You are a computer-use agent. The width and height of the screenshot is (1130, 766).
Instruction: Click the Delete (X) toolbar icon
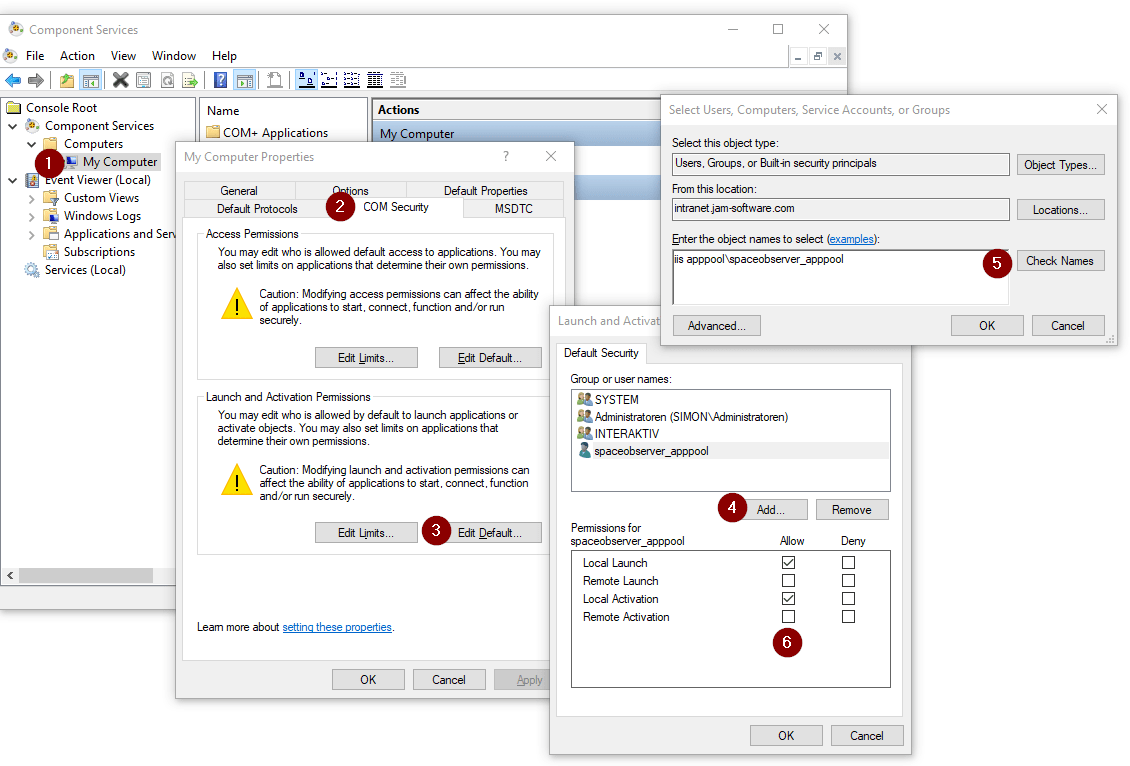tap(119, 80)
